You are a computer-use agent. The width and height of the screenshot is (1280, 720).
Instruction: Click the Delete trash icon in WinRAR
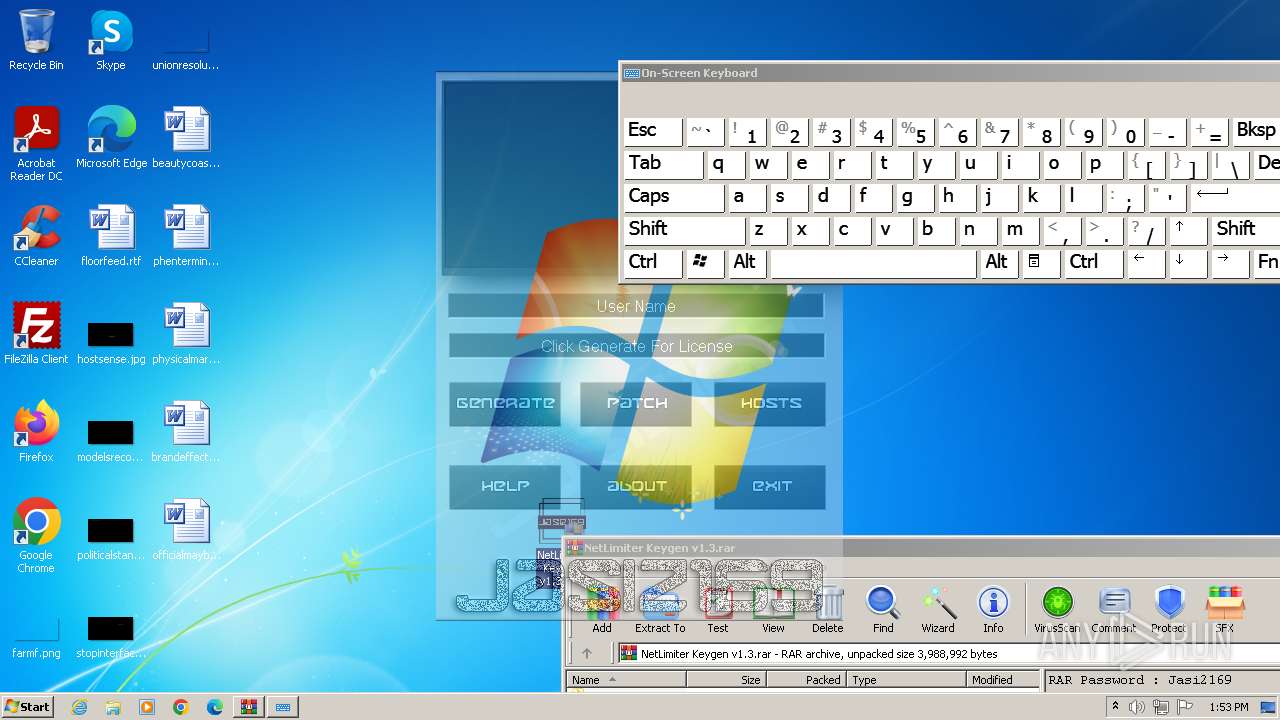pyautogui.click(x=828, y=609)
